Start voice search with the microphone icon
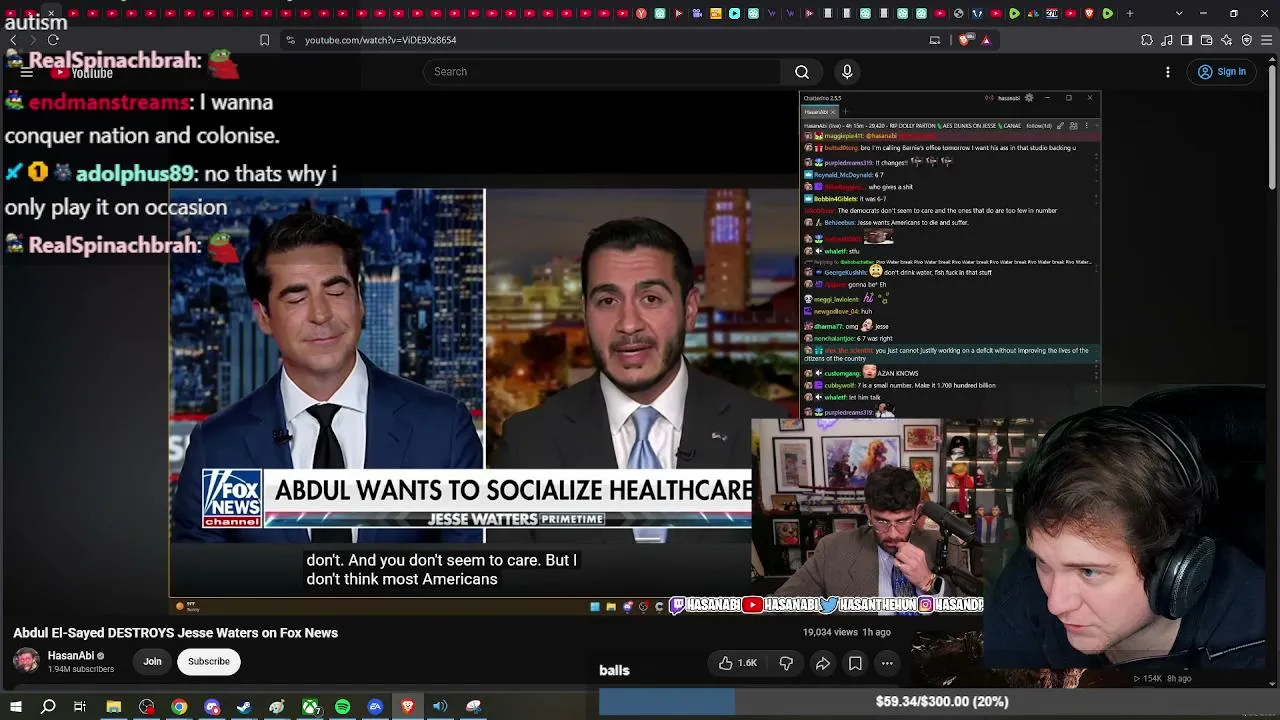1280x720 pixels. point(847,72)
